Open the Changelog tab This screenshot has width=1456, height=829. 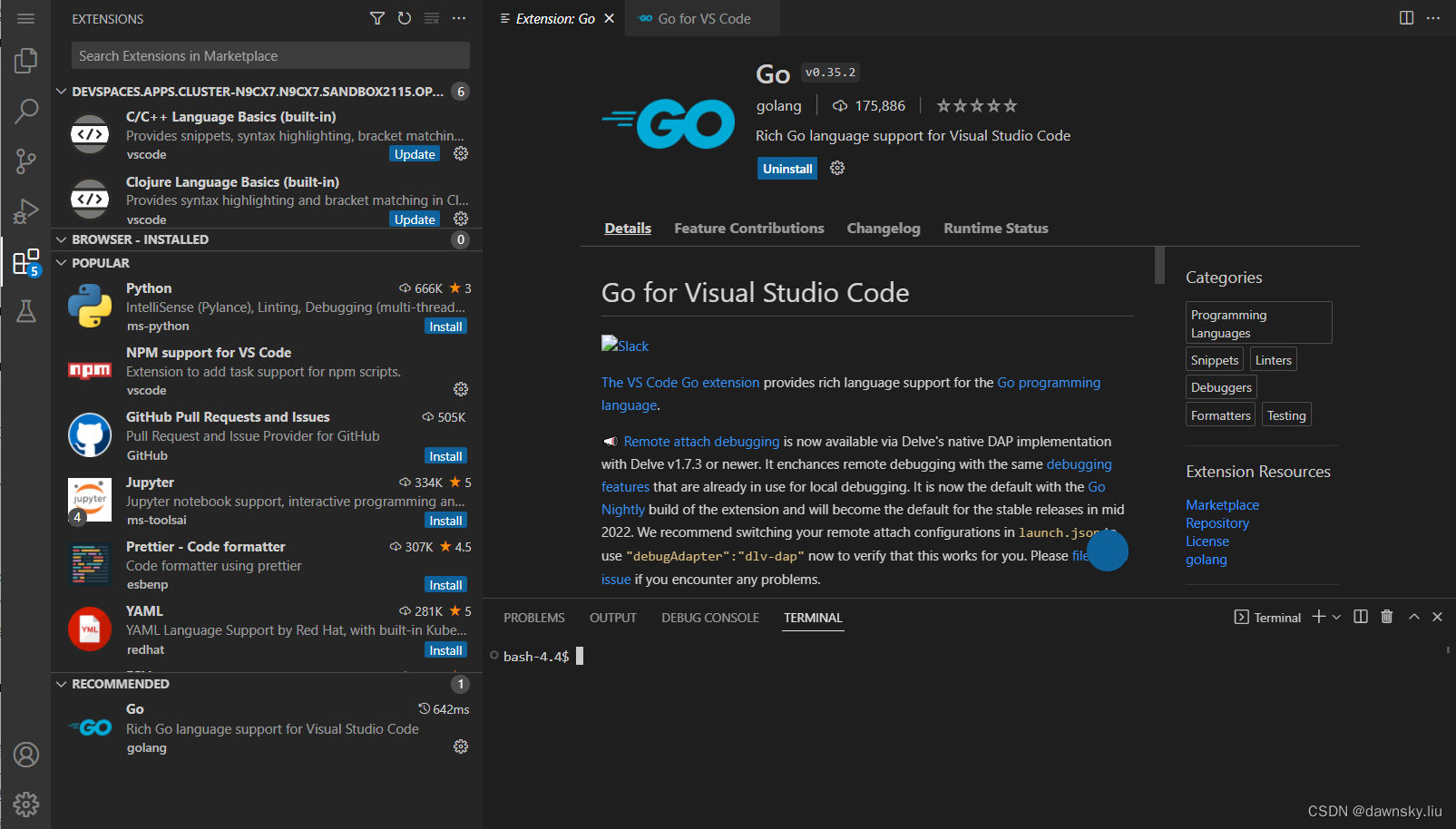(884, 229)
